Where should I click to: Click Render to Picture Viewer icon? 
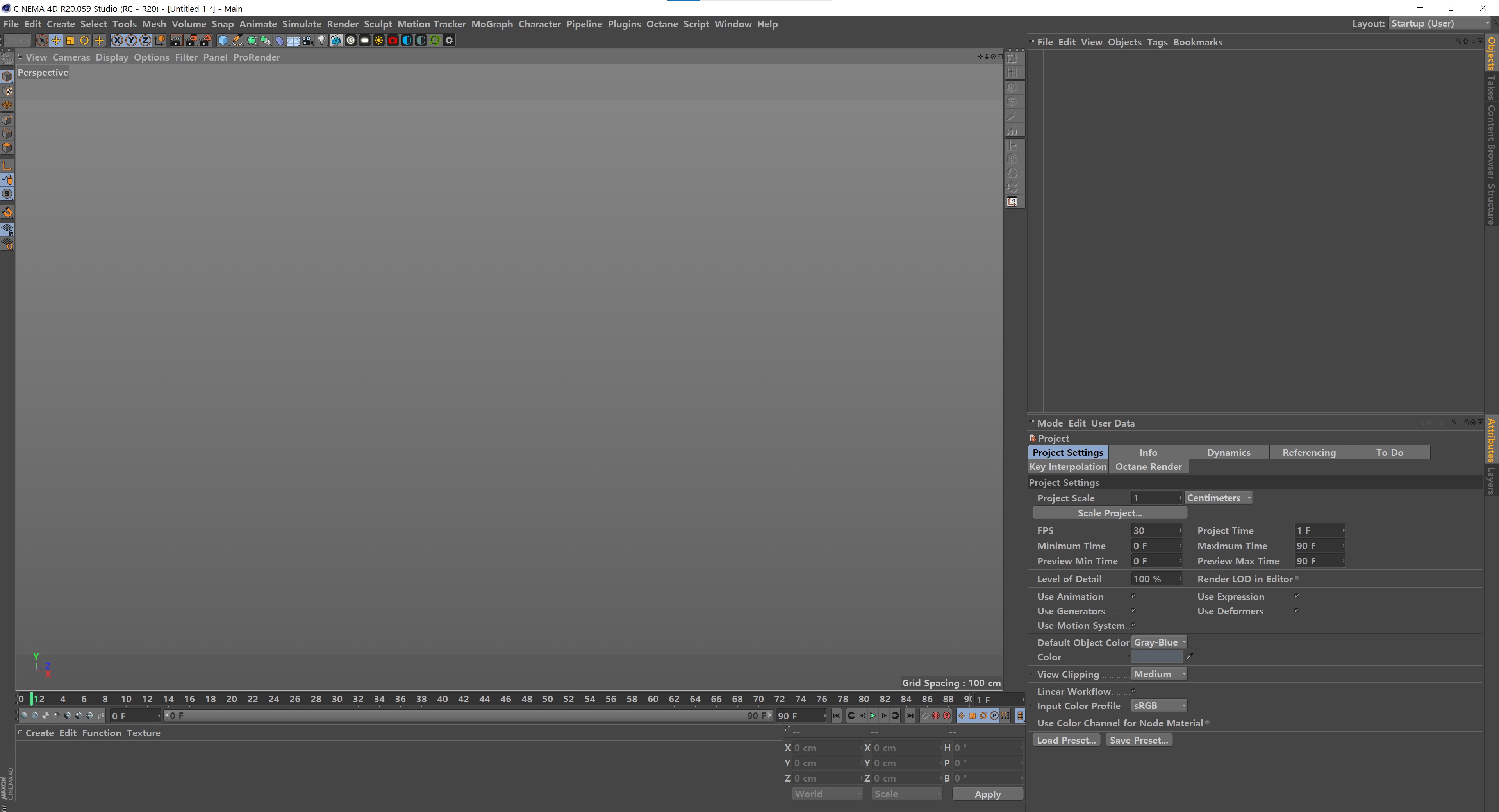[x=191, y=40]
